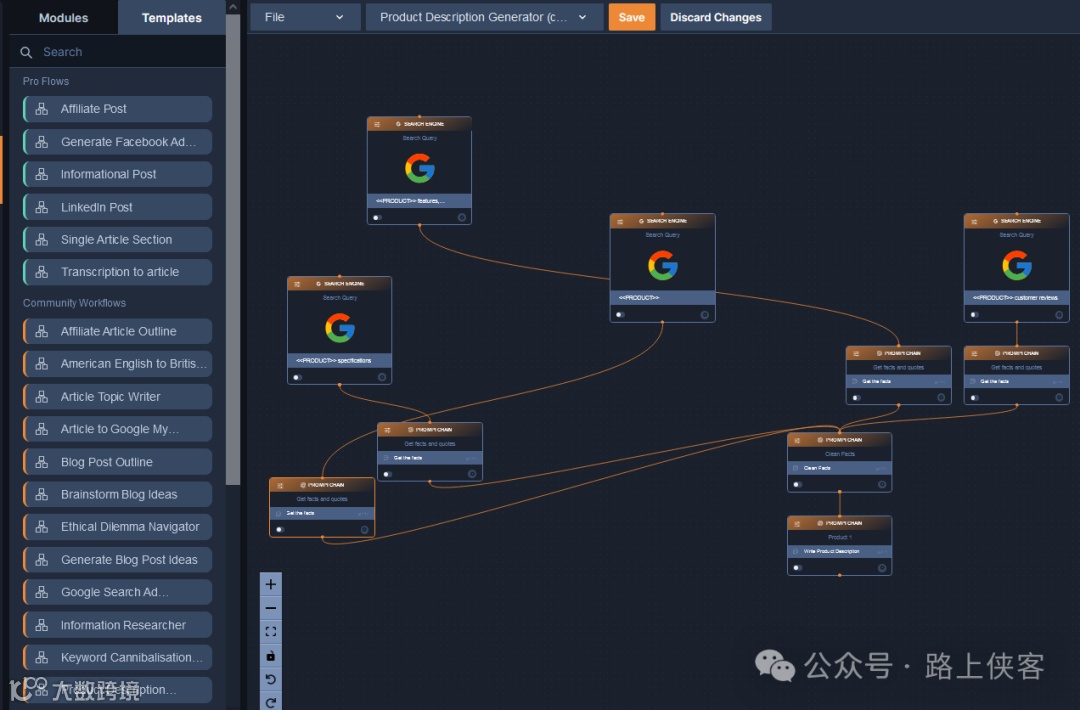Zoom in on the canvas
Screen dimensions: 1080x710
[x=271, y=584]
